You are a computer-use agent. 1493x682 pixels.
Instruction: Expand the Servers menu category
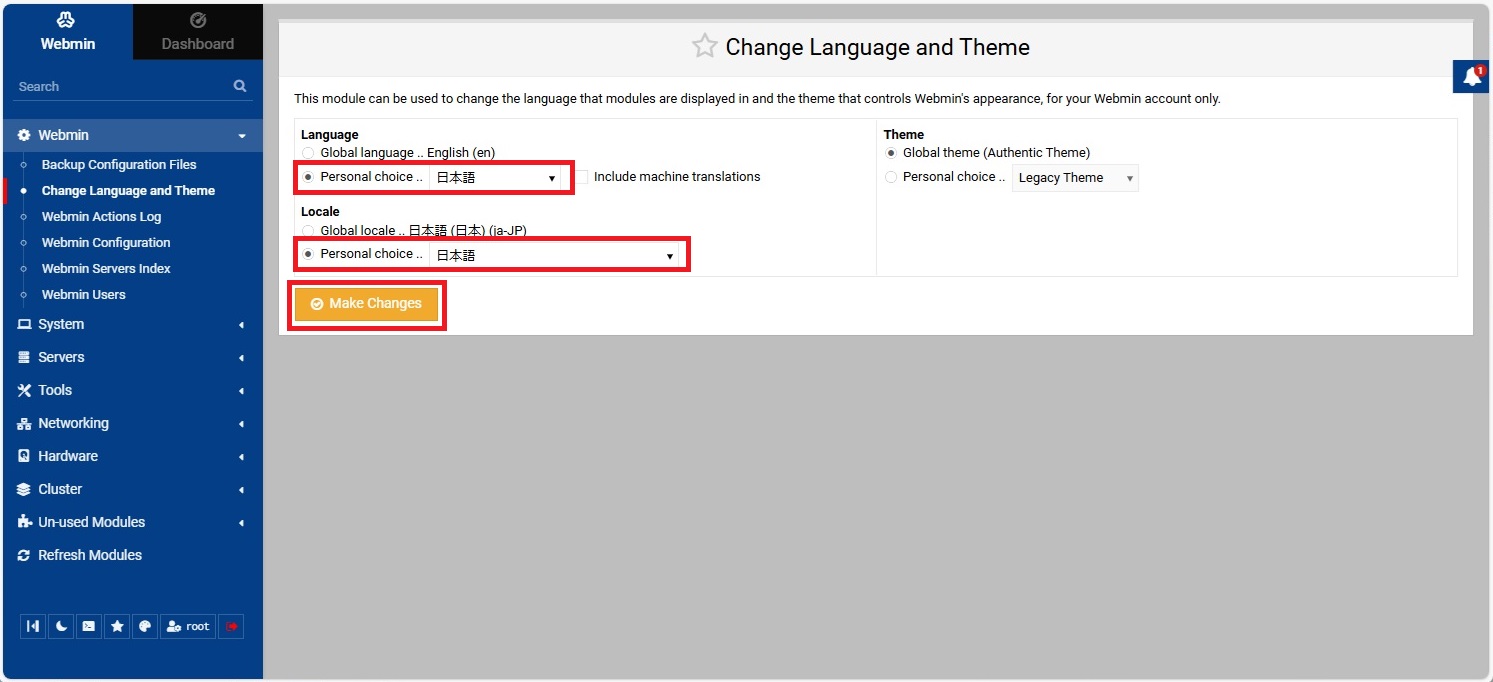[132, 357]
